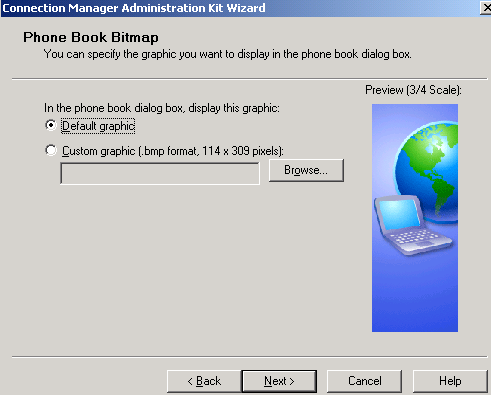Click the 'Default graphic' label text
The width and height of the screenshot is (491, 395).
(x=98, y=126)
